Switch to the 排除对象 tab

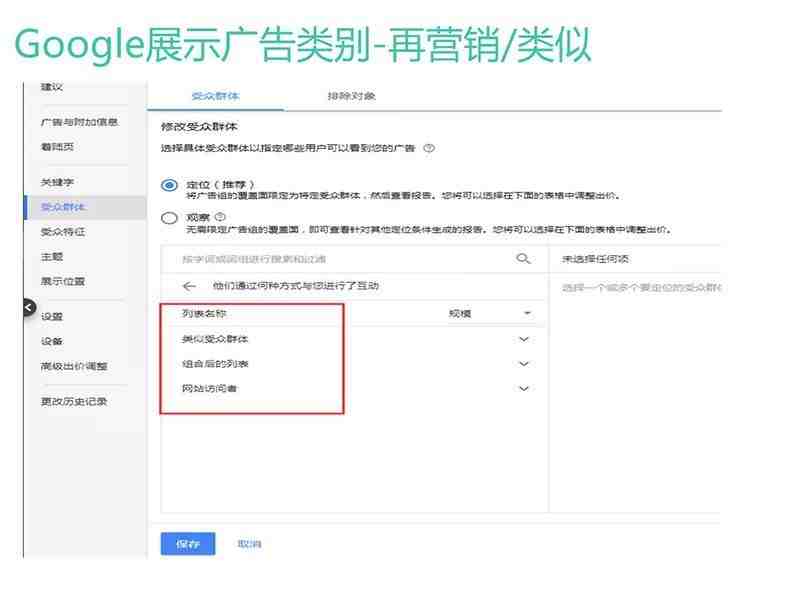352,96
